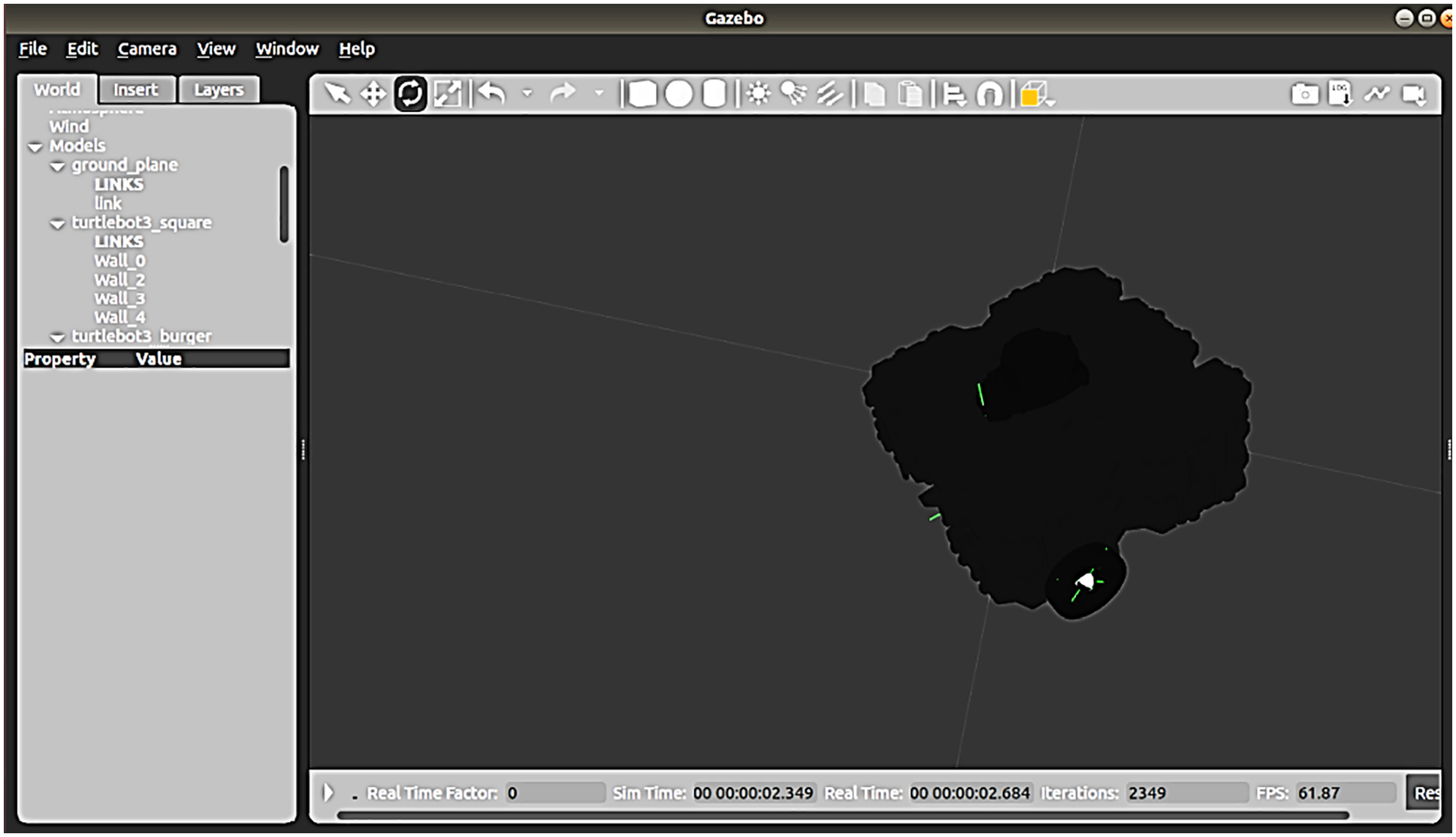
Task: Enable the snap magnet tool
Action: [x=989, y=95]
